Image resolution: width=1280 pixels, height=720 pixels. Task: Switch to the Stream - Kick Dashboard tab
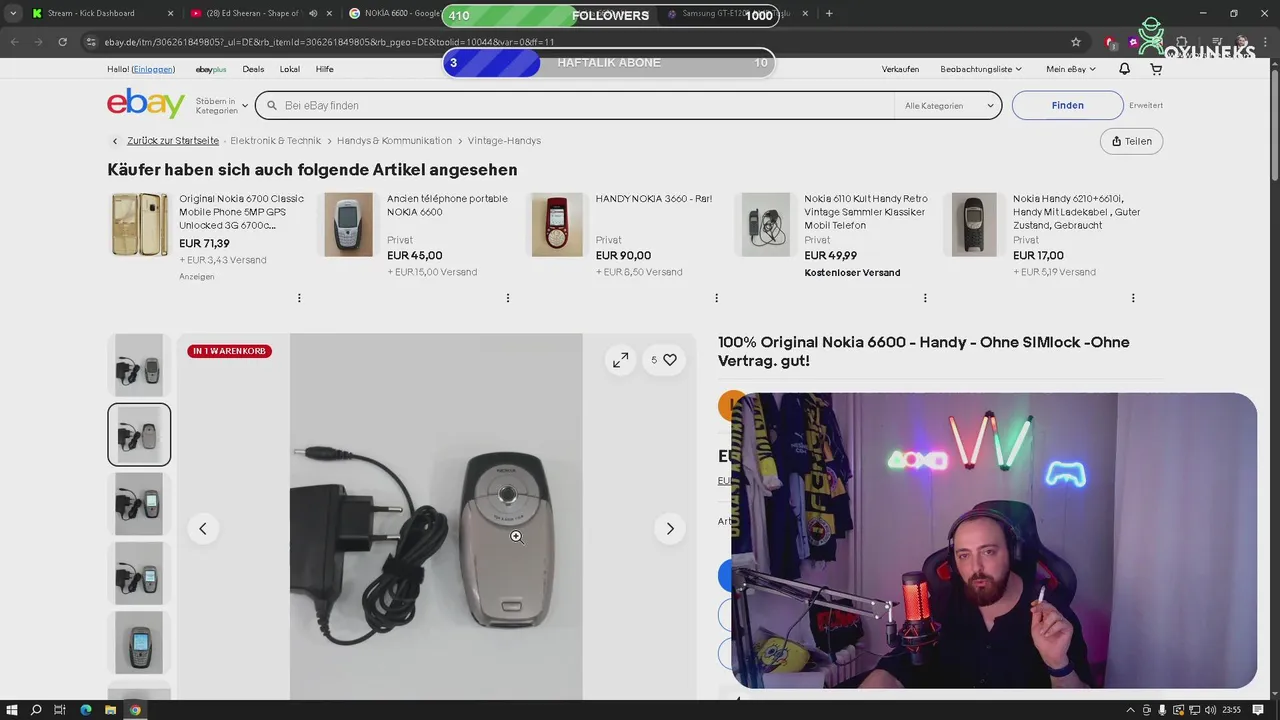102,13
